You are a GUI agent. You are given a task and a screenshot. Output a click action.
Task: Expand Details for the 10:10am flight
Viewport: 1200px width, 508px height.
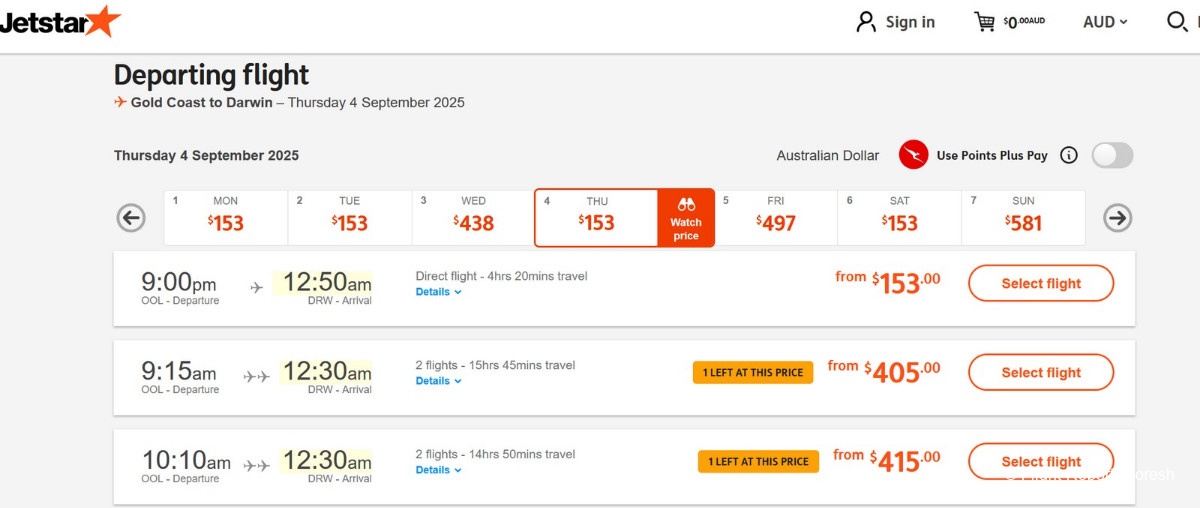point(438,470)
